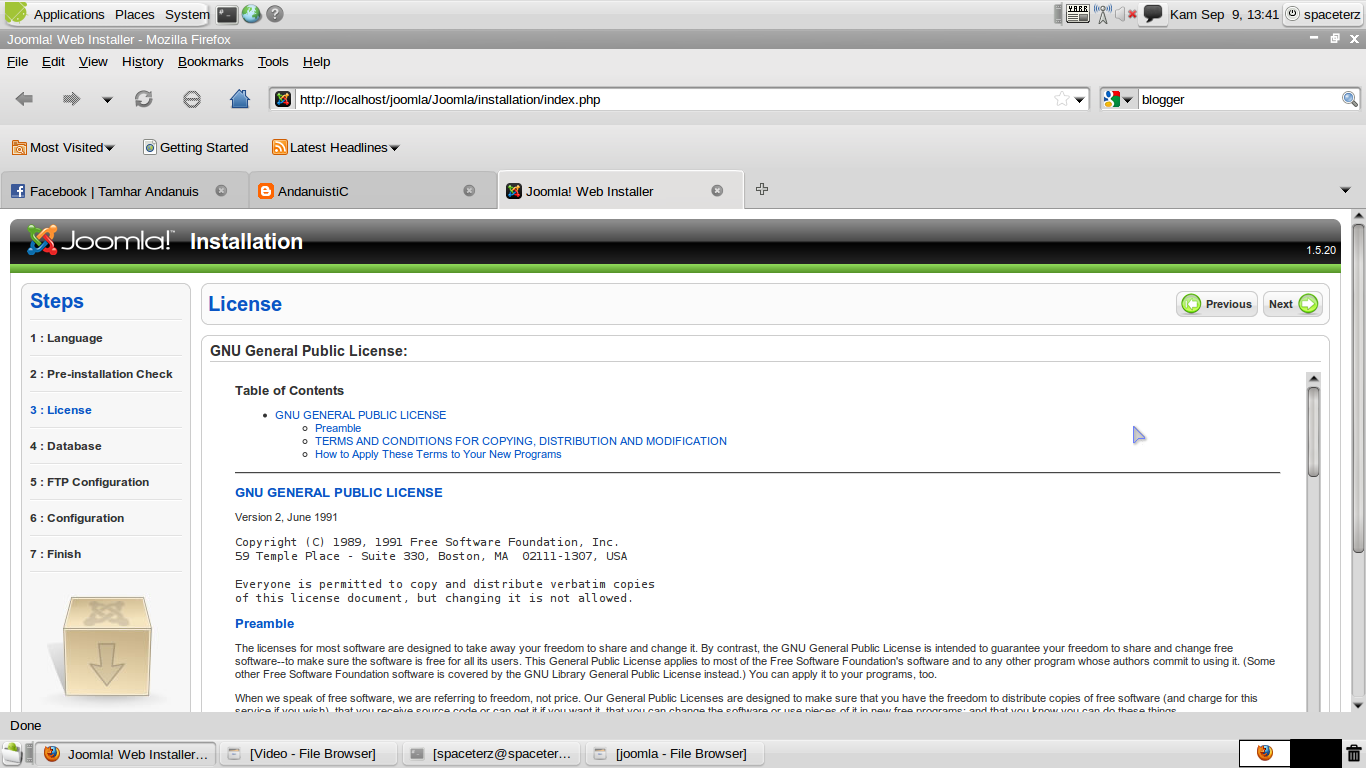Viewport: 1366px width, 768px height.
Task: Open the File menu
Action: tap(17, 61)
